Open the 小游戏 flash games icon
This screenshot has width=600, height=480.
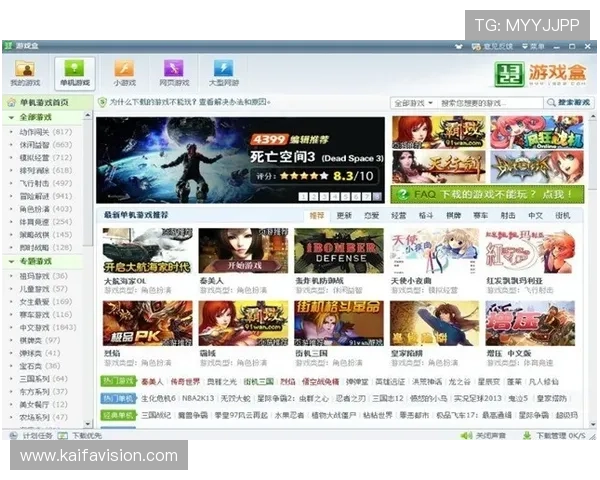[124, 73]
